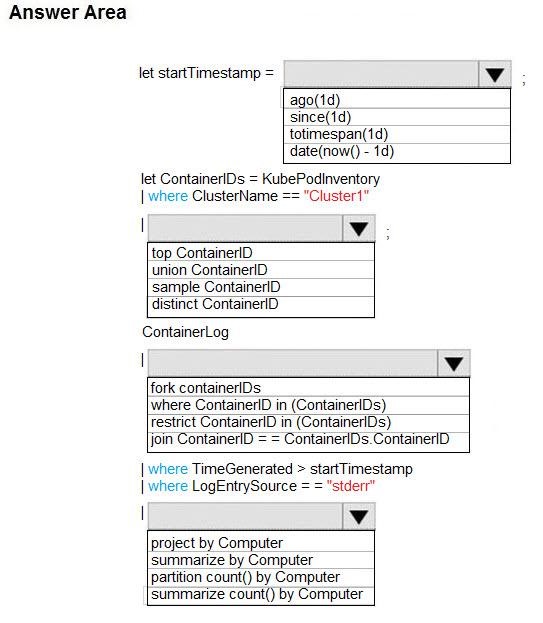543x623 pixels.
Task: Select fork containerIDs option
Action: (308, 387)
